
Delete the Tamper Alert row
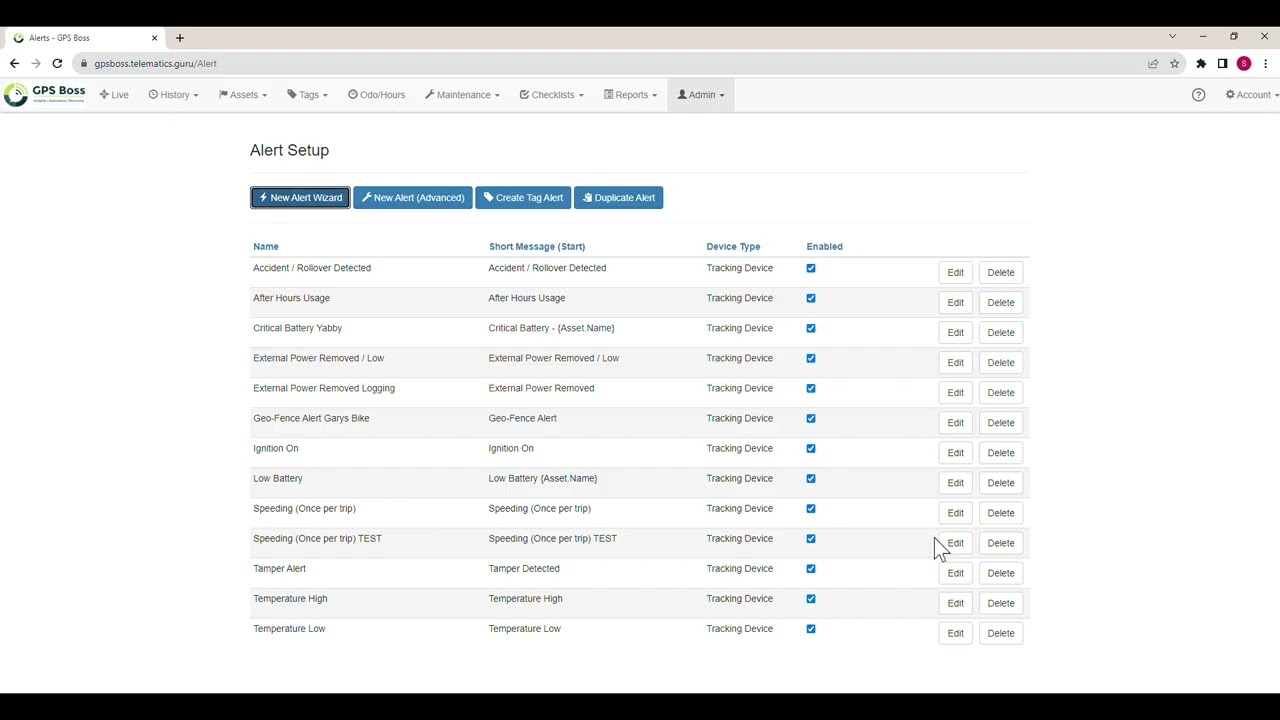click(1001, 573)
